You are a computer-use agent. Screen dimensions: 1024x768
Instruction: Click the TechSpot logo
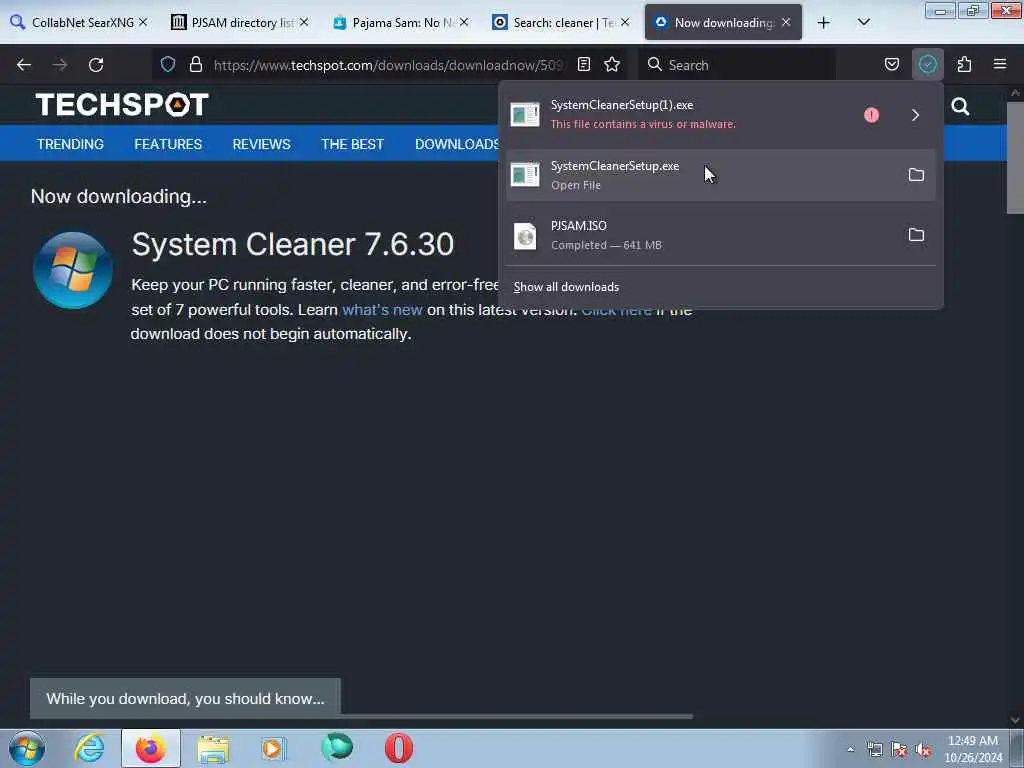point(122,104)
